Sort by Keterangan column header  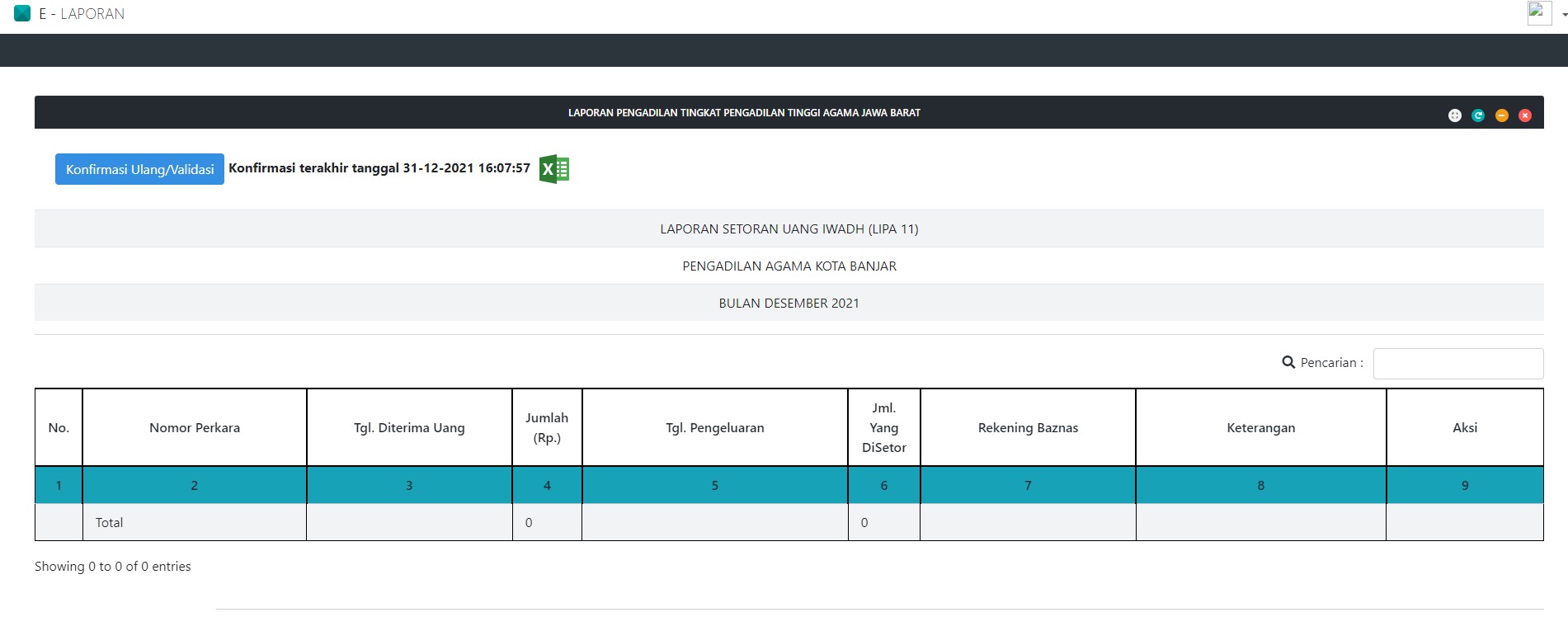click(1261, 427)
